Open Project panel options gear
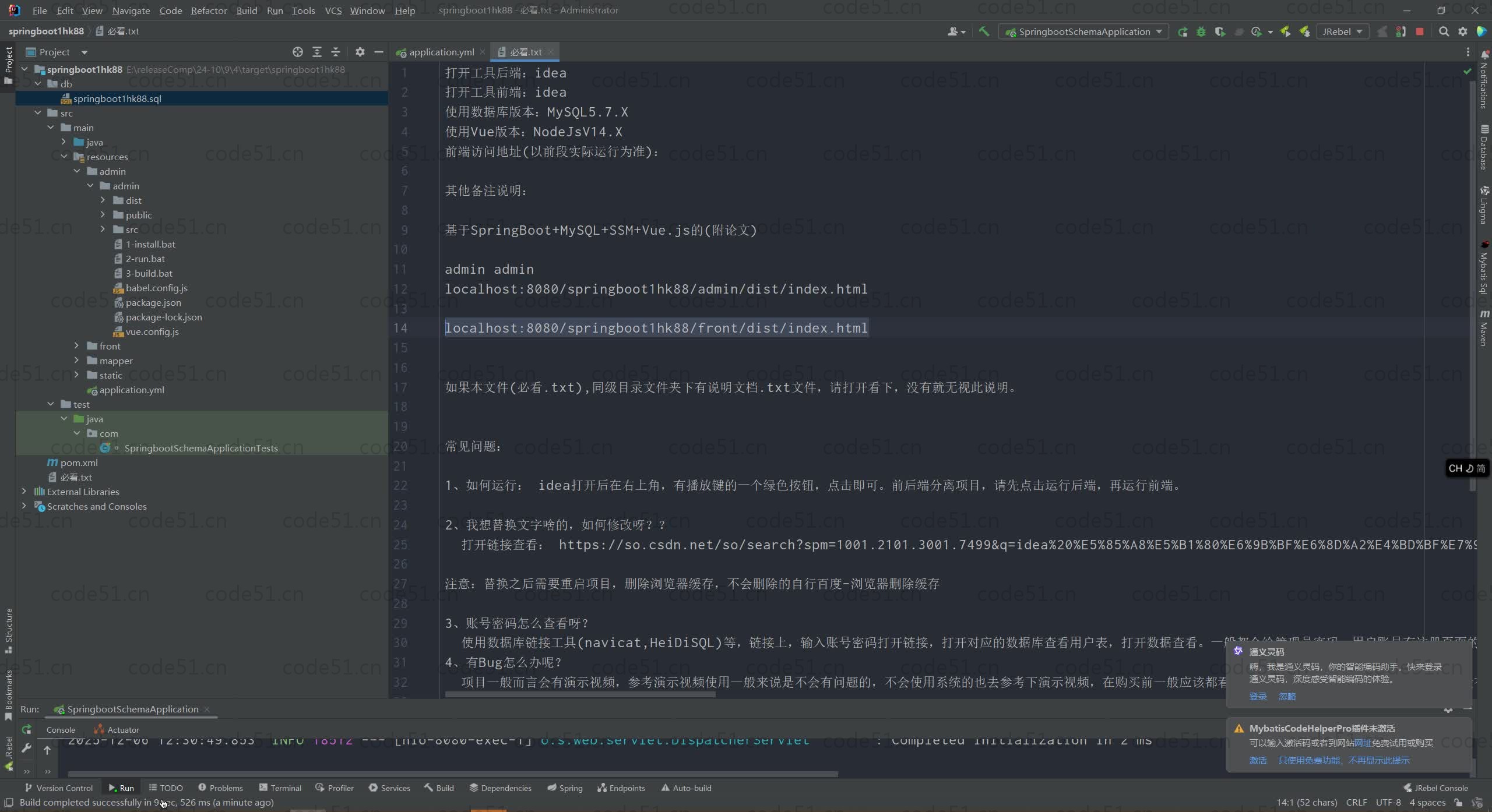This screenshot has height=812, width=1492. coord(360,52)
